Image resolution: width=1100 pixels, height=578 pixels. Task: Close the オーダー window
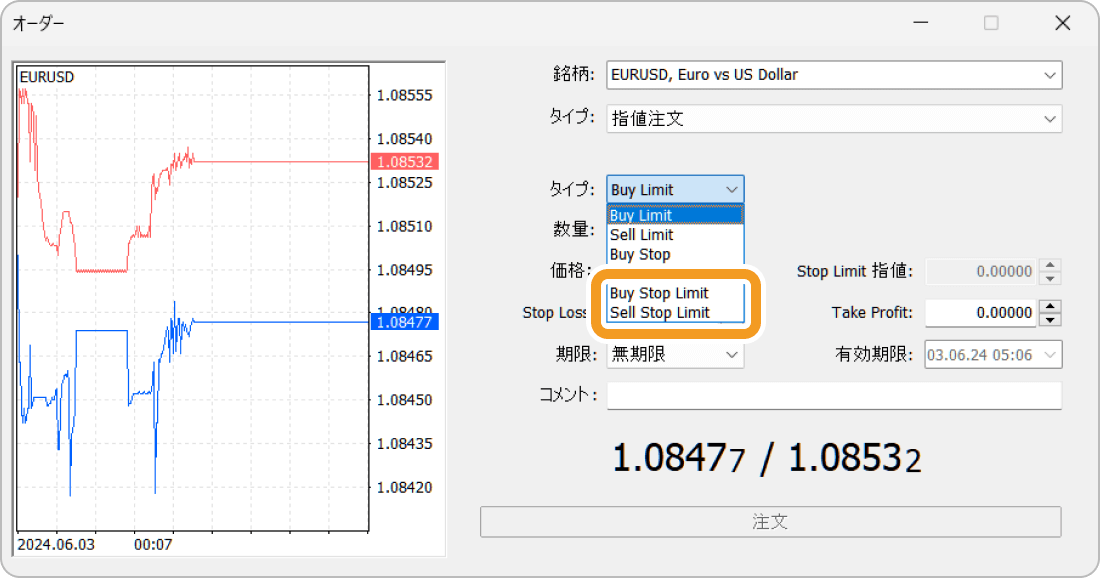(1063, 23)
